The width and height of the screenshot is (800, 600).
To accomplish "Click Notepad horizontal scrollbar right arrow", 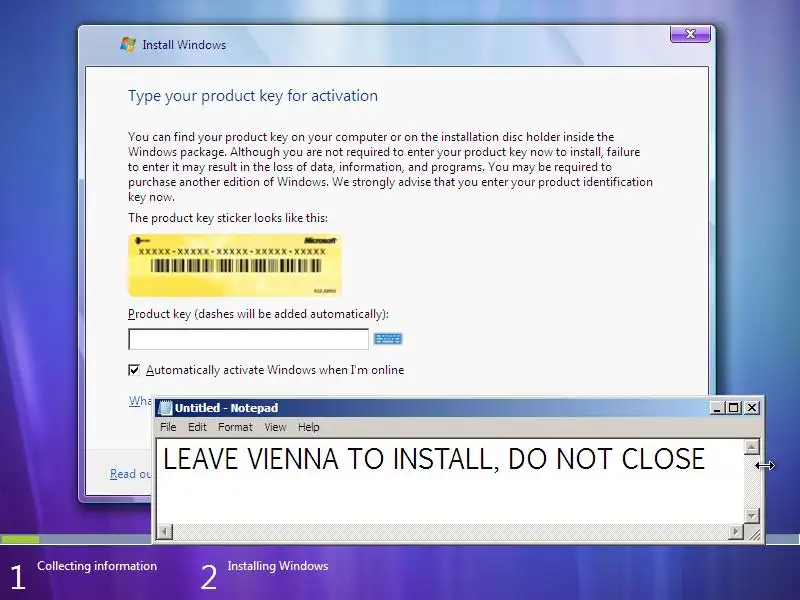I will coord(736,532).
